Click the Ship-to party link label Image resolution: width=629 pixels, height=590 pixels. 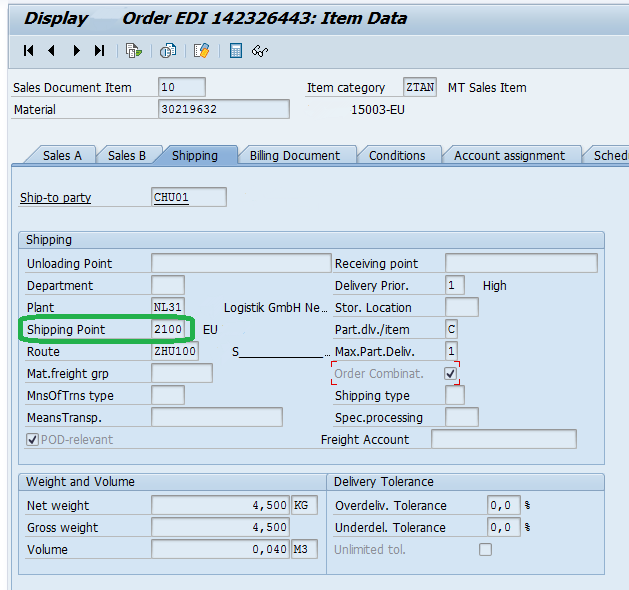coord(55,197)
